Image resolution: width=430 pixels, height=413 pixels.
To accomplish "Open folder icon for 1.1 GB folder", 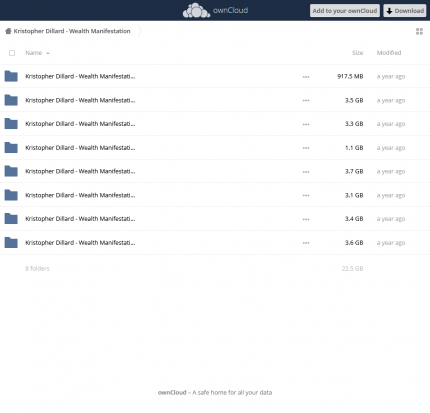I will 11,147.
